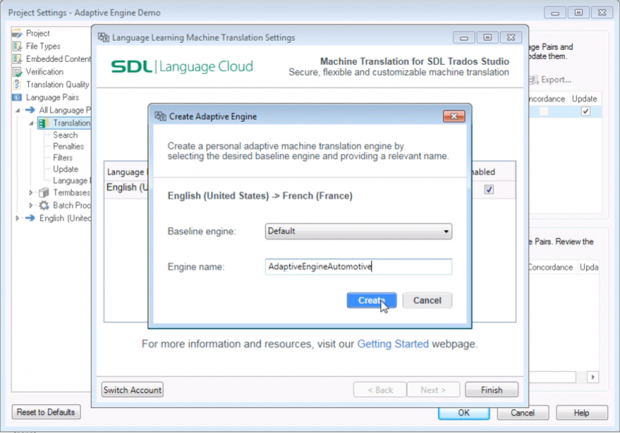Screen dimensions: 620x433
Task: Select Filters in the settings tree
Action: [63, 158]
